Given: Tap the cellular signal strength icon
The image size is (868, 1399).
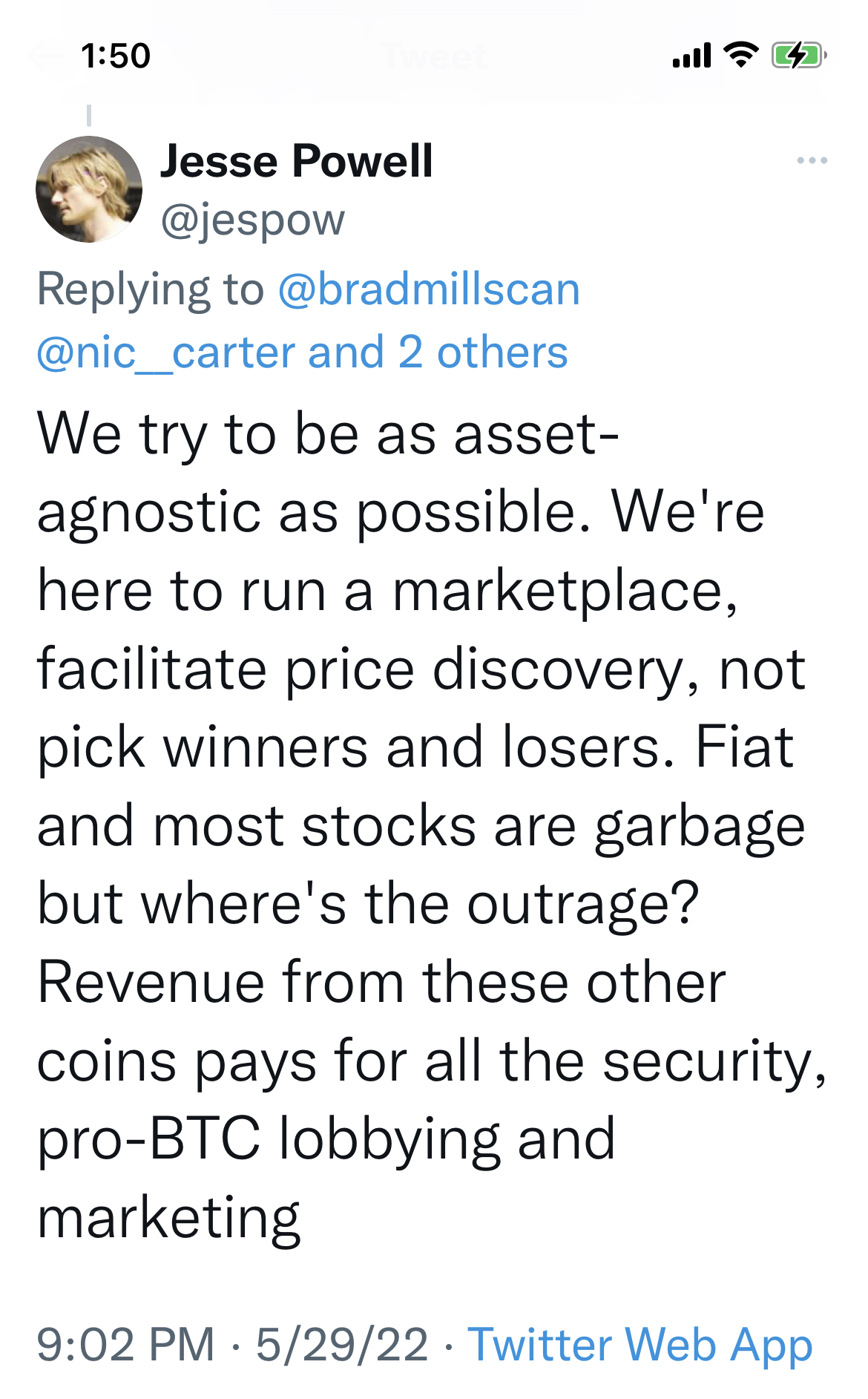Looking at the screenshot, I should point(691,56).
